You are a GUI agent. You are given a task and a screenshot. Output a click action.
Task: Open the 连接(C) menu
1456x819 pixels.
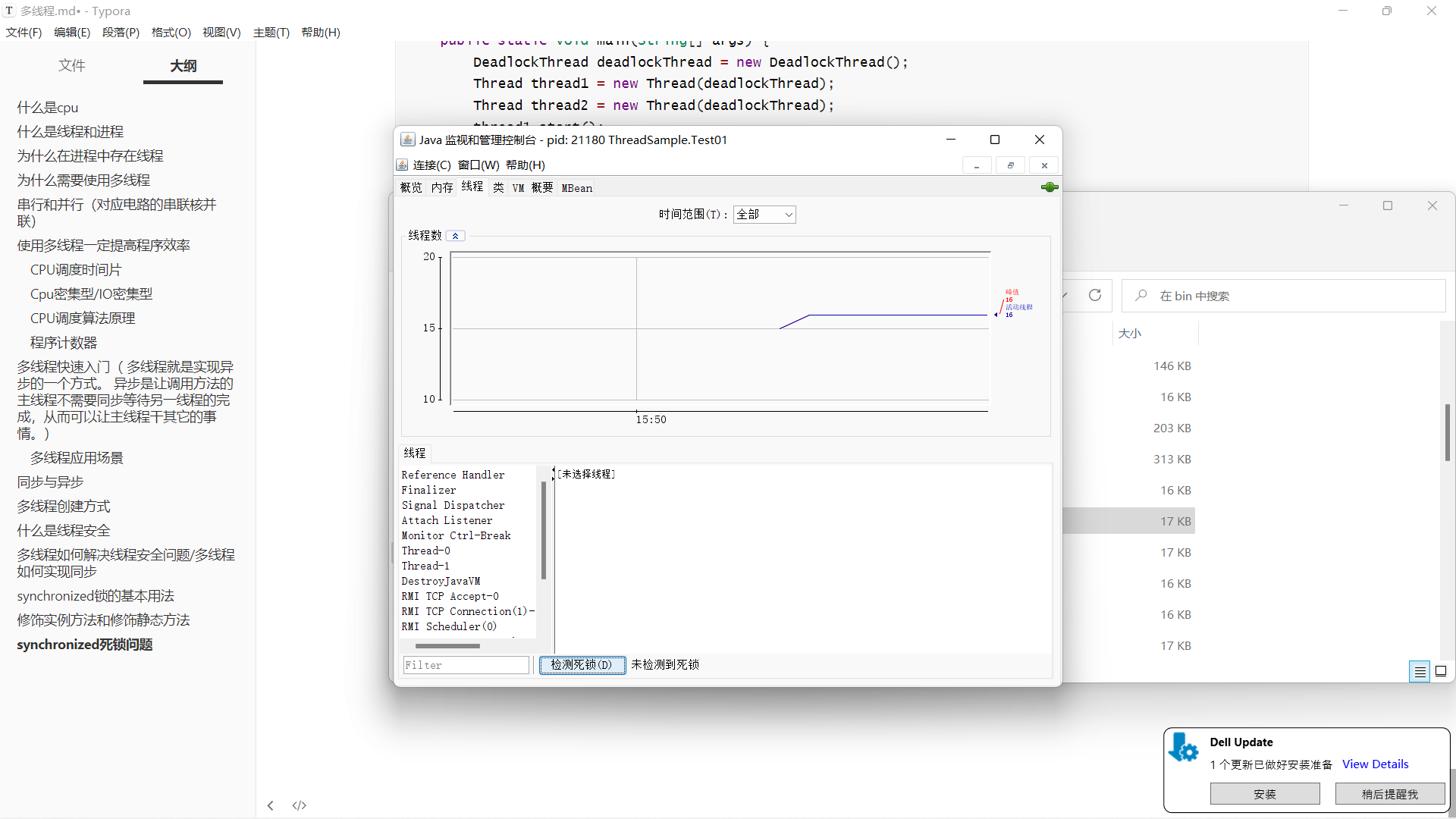(431, 165)
